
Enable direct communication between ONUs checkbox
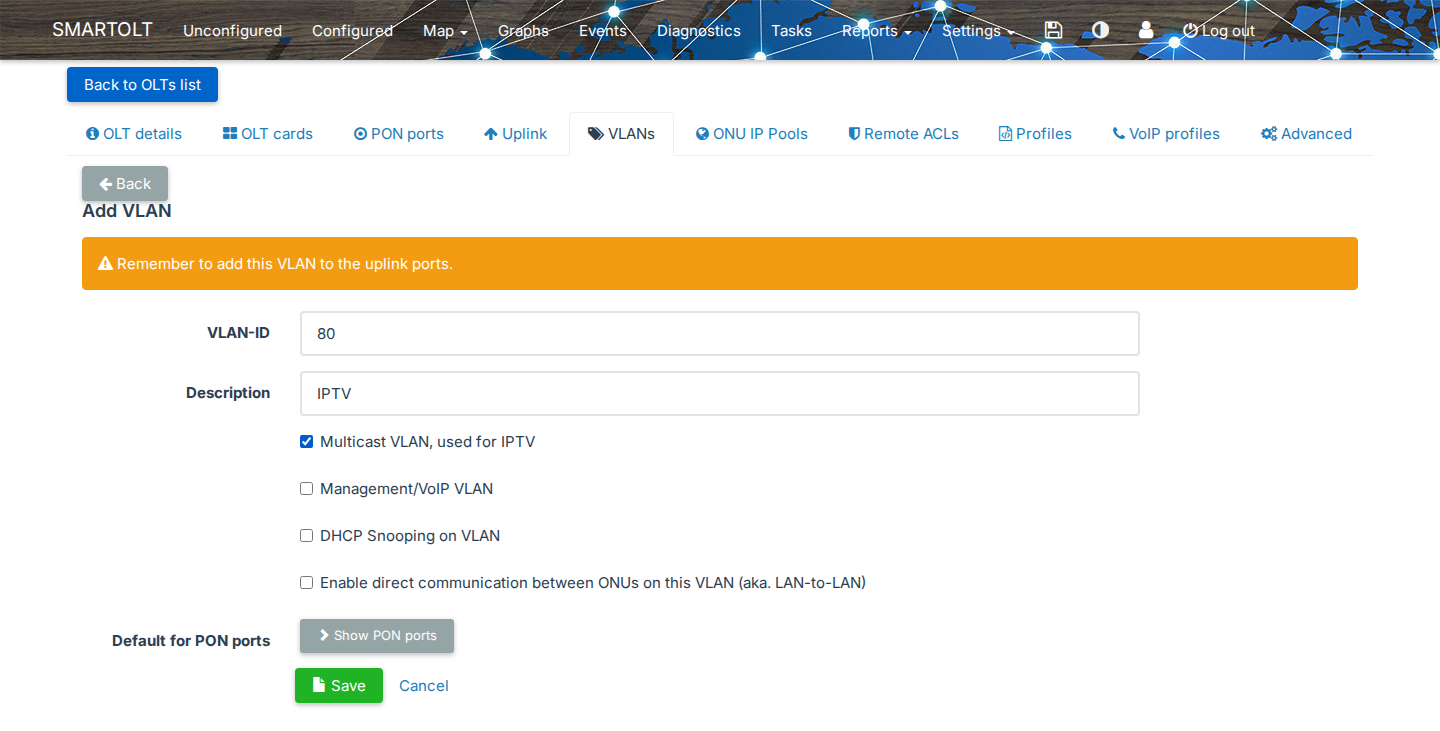tap(307, 583)
